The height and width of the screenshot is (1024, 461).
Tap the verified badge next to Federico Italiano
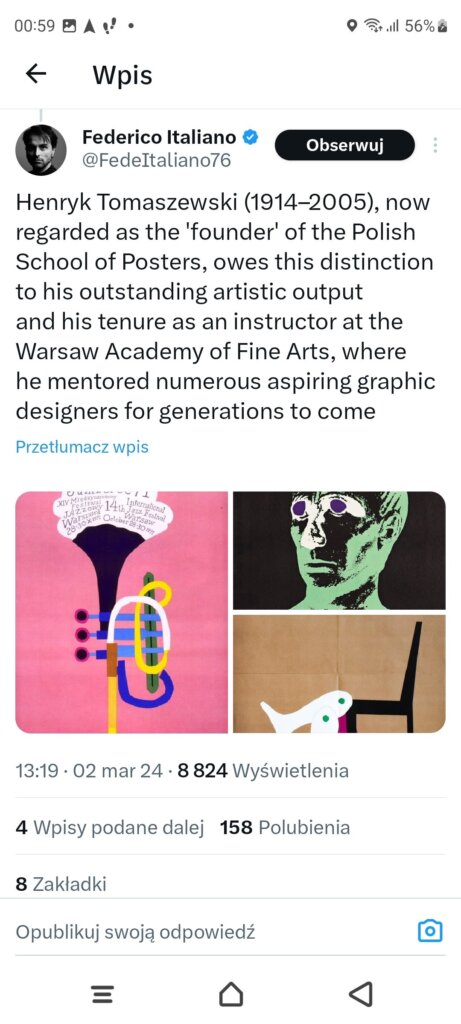[x=251, y=137]
